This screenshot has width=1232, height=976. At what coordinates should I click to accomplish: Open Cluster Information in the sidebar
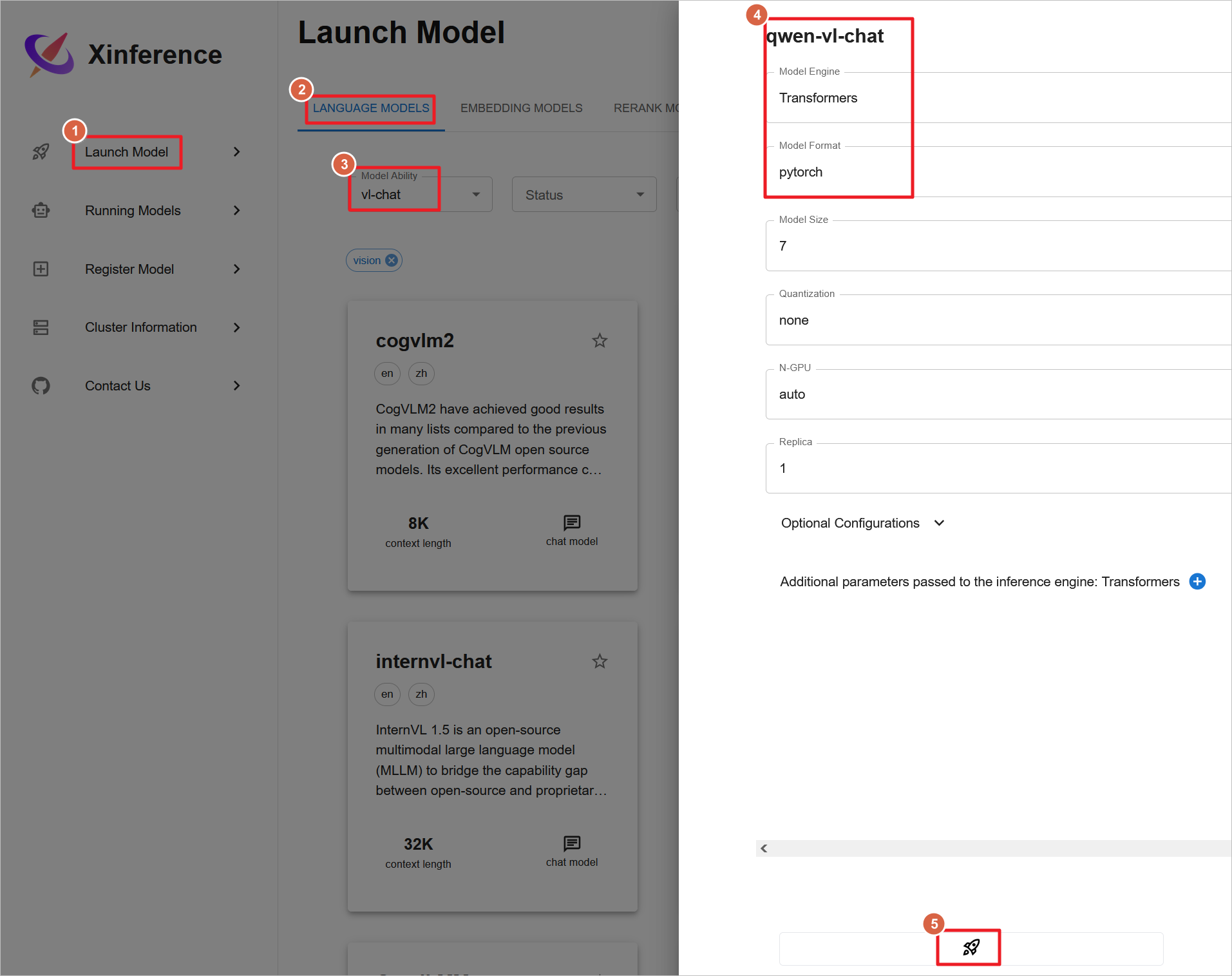coord(137,327)
